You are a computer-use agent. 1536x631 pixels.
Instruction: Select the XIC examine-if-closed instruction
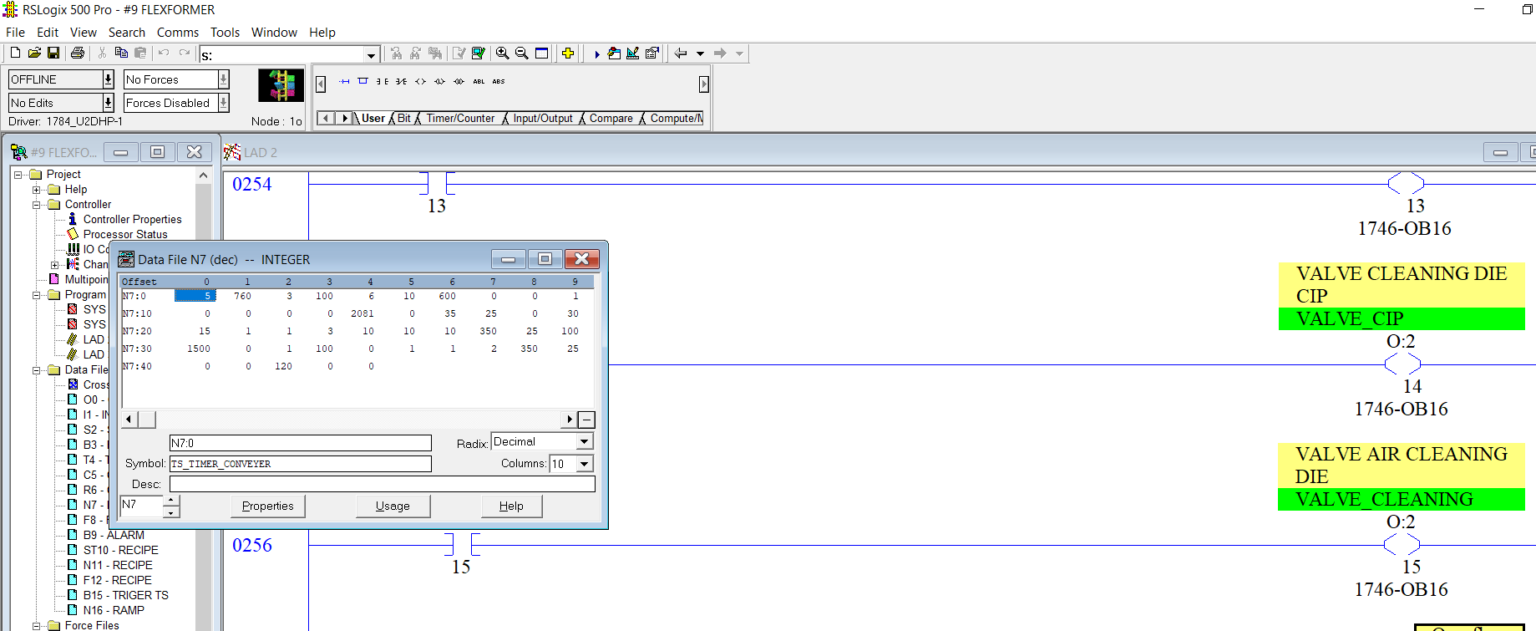[381, 82]
